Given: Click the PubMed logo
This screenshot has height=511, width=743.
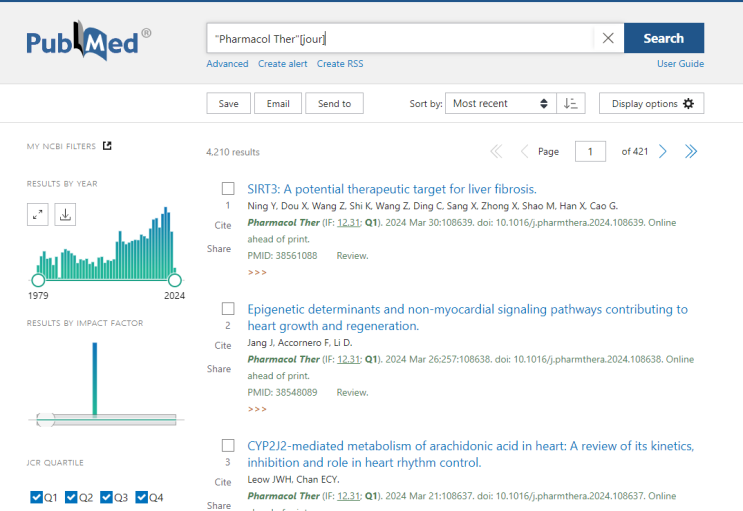Looking at the screenshot, I should pos(88,42).
